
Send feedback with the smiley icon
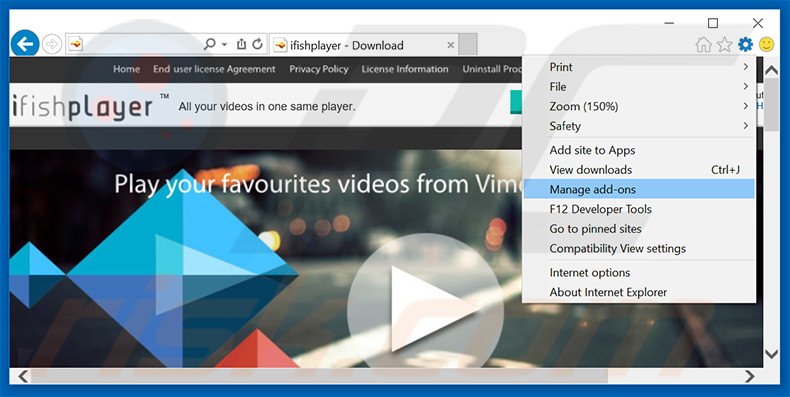tap(766, 45)
